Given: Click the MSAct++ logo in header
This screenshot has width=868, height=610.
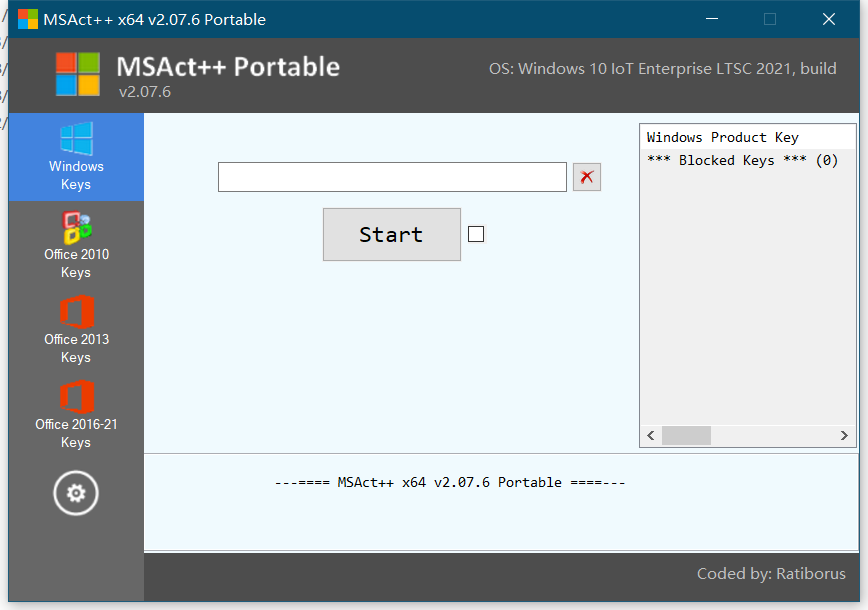Looking at the screenshot, I should click(x=78, y=74).
